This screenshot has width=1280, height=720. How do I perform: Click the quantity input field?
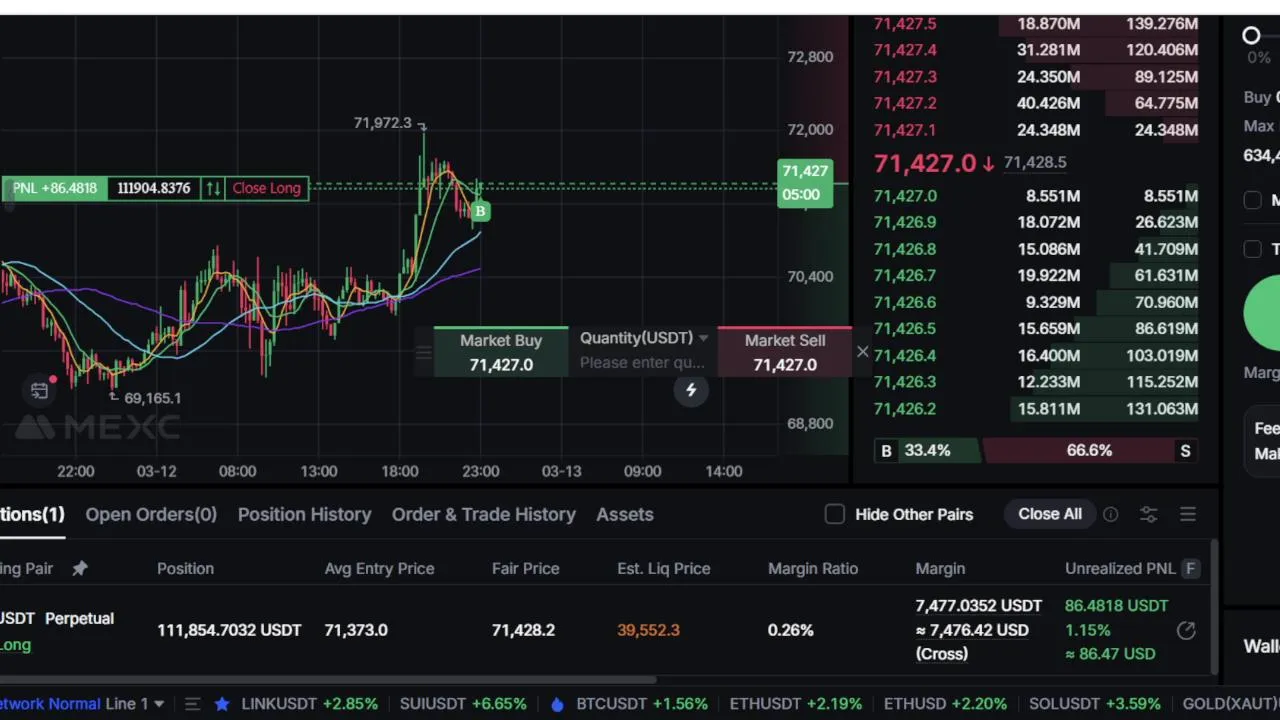(x=643, y=363)
